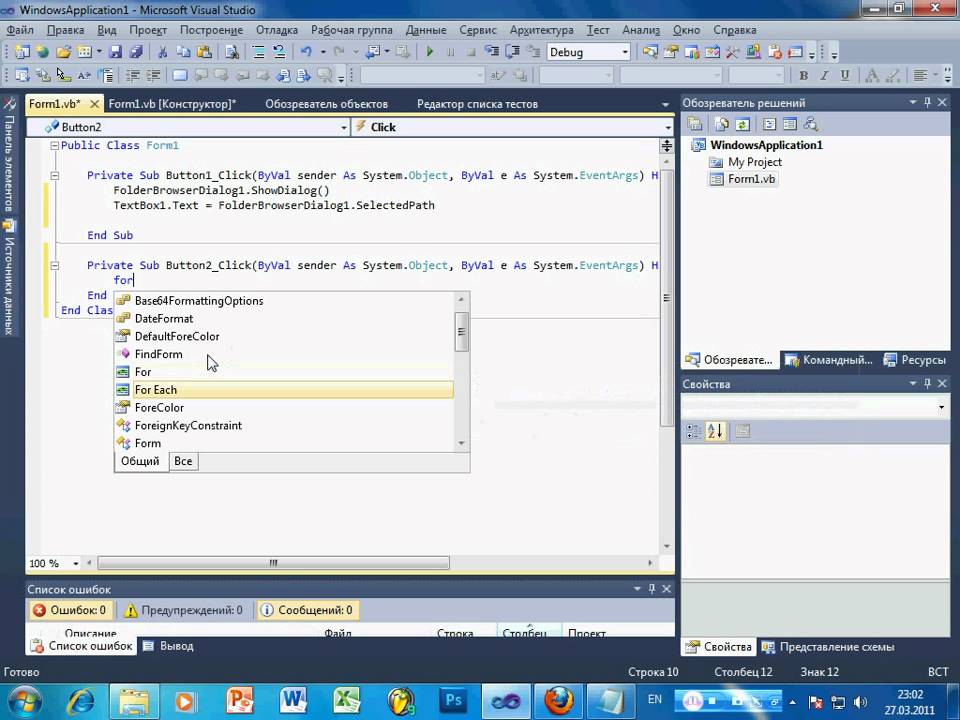The width and height of the screenshot is (960, 720).
Task: Open the Click method name dropdown
Action: tap(667, 127)
